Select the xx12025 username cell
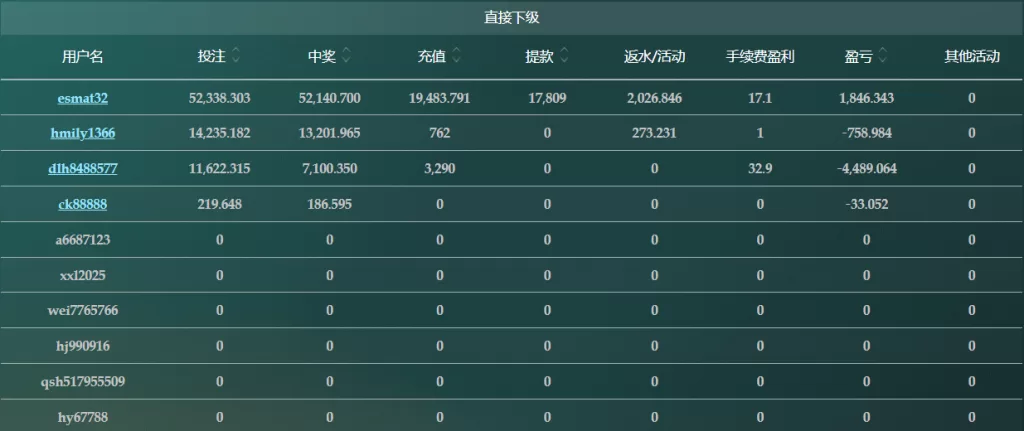Image resolution: width=1024 pixels, height=431 pixels. click(83, 276)
